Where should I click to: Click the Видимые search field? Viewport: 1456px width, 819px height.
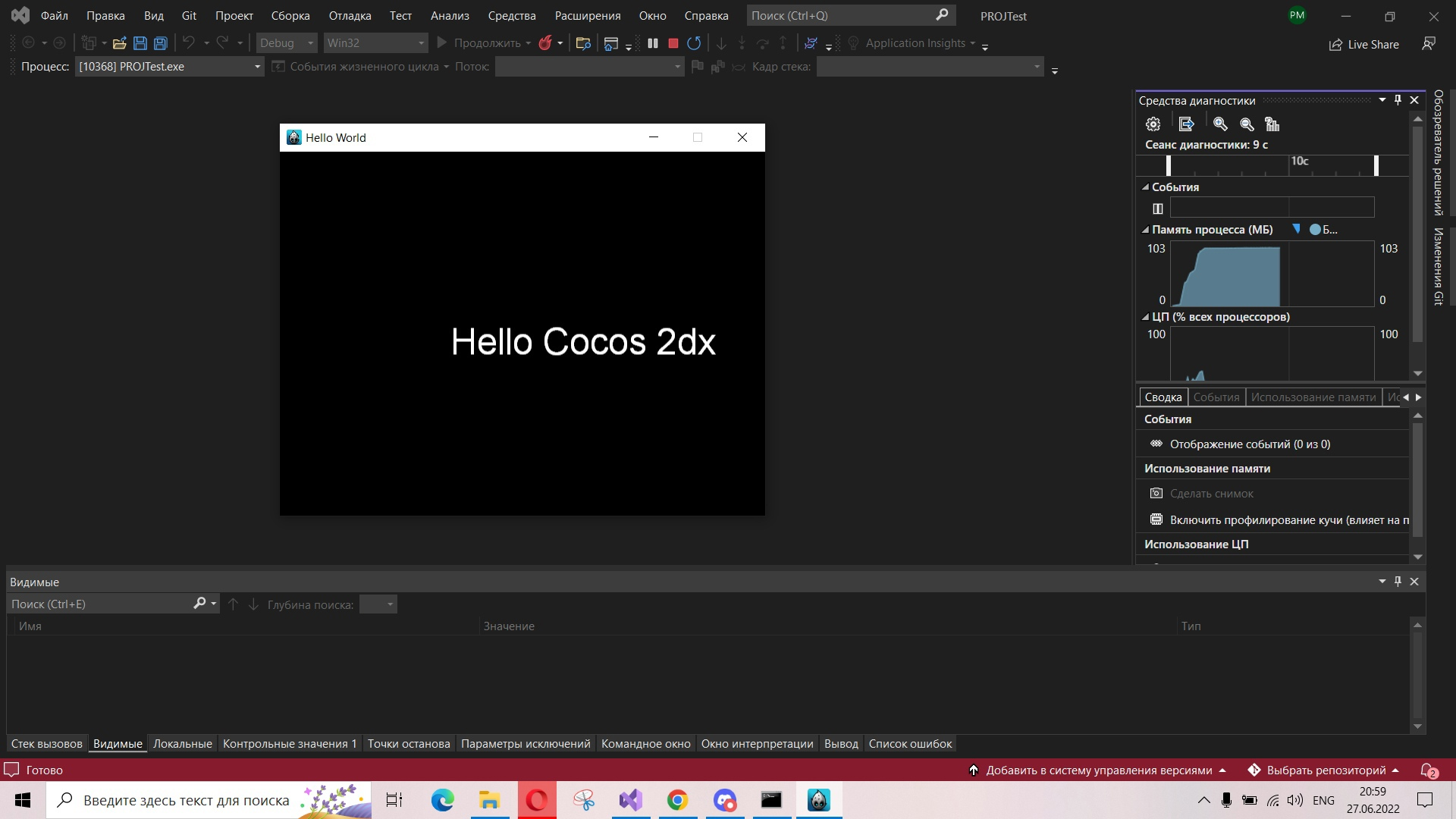(101, 604)
